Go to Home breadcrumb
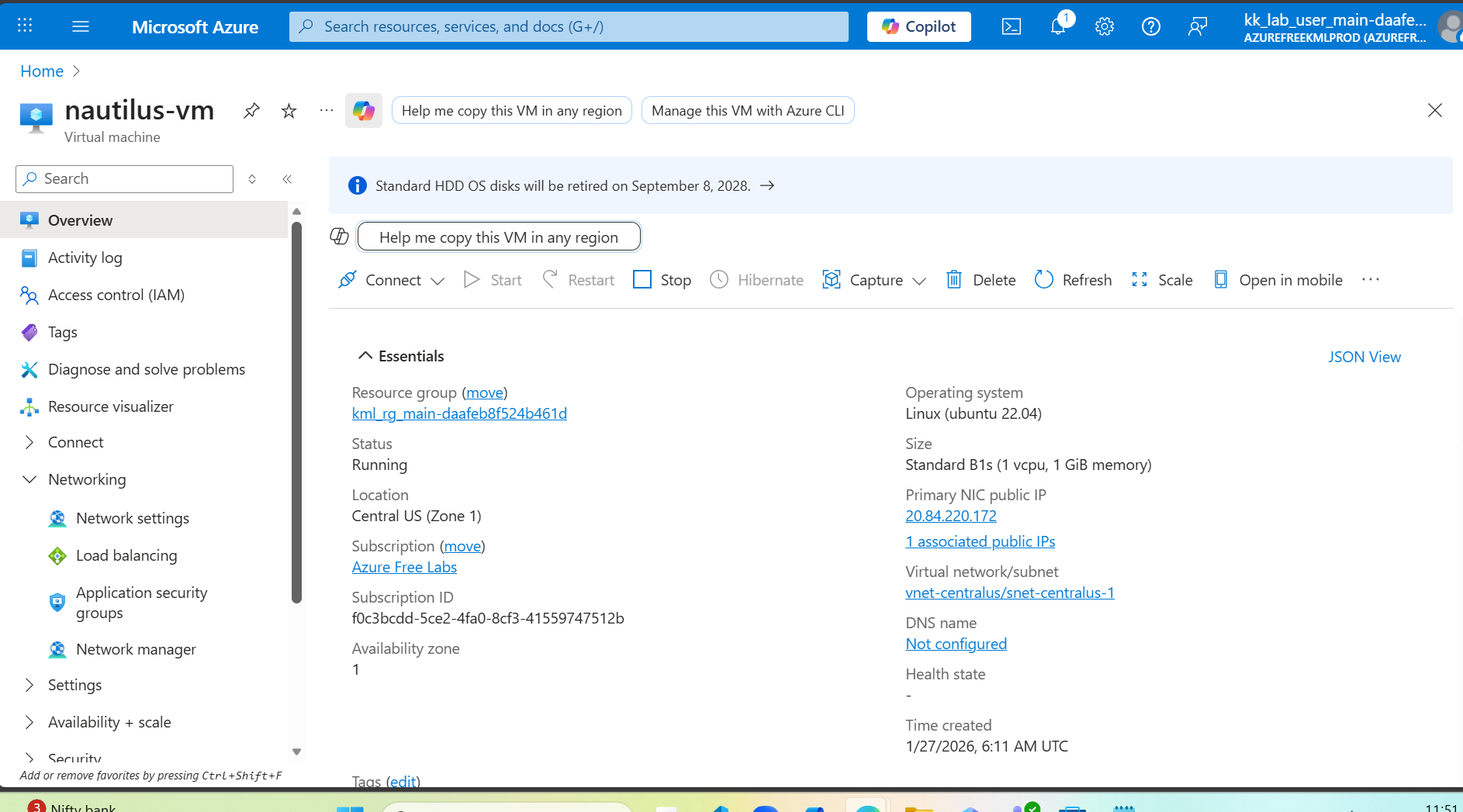This screenshot has height=812, width=1463. pos(42,71)
